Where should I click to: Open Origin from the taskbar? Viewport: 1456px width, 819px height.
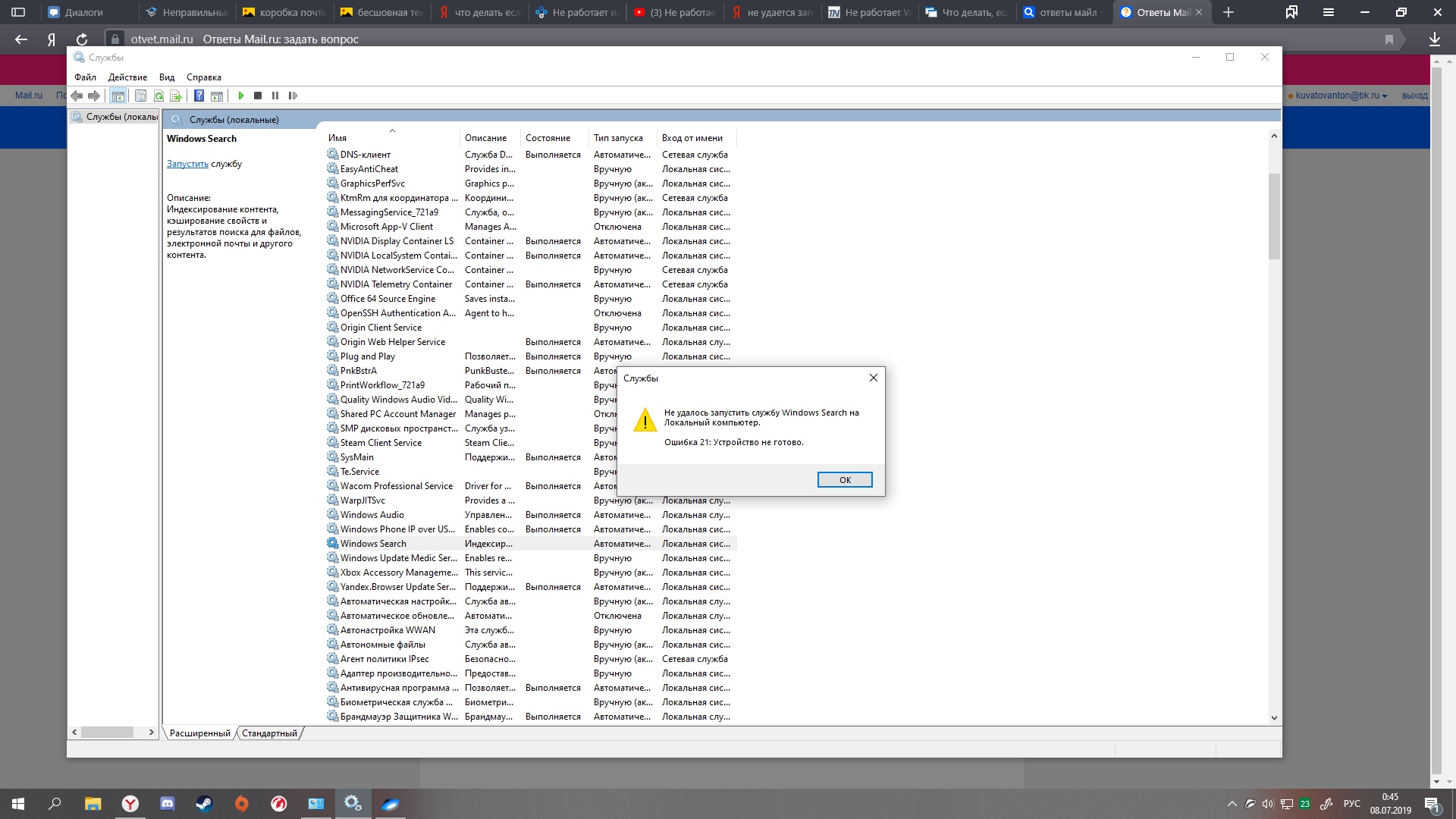(241, 804)
